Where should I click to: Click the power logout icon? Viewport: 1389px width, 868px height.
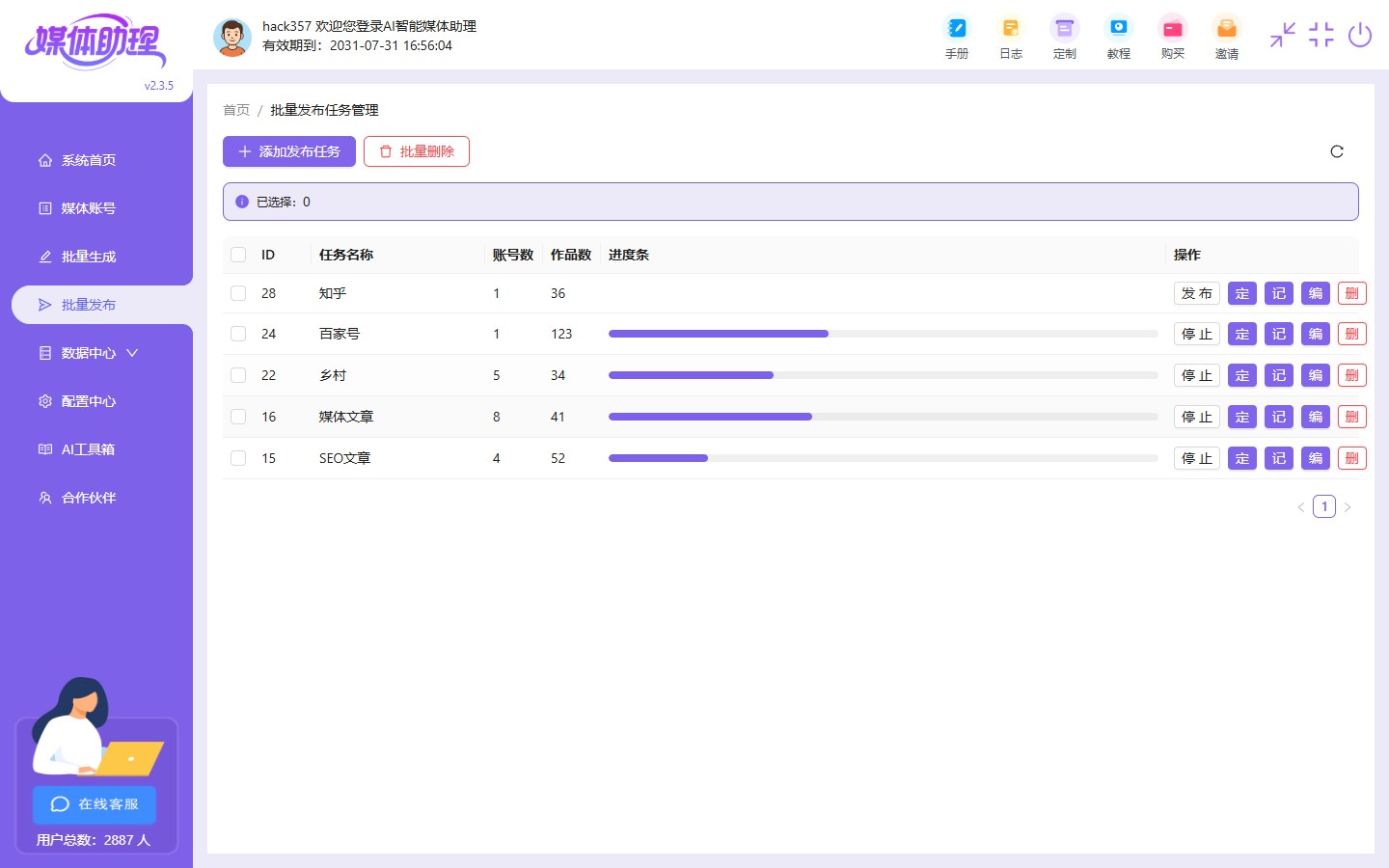pos(1359,36)
